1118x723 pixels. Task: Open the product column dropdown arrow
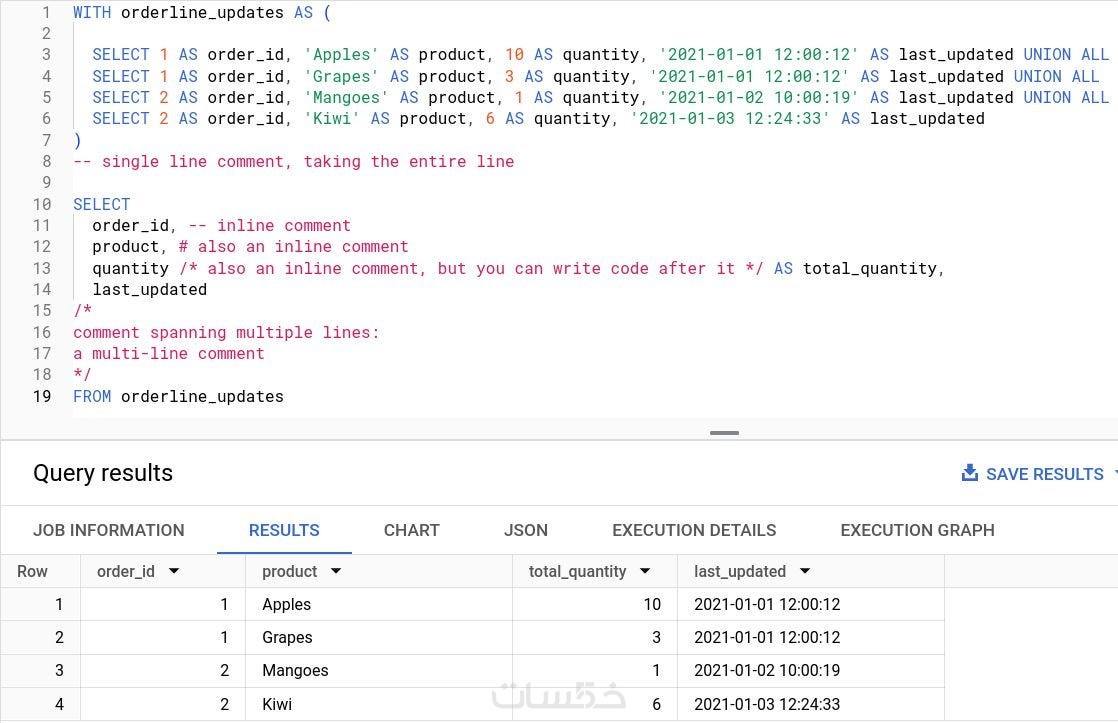[x=336, y=571]
